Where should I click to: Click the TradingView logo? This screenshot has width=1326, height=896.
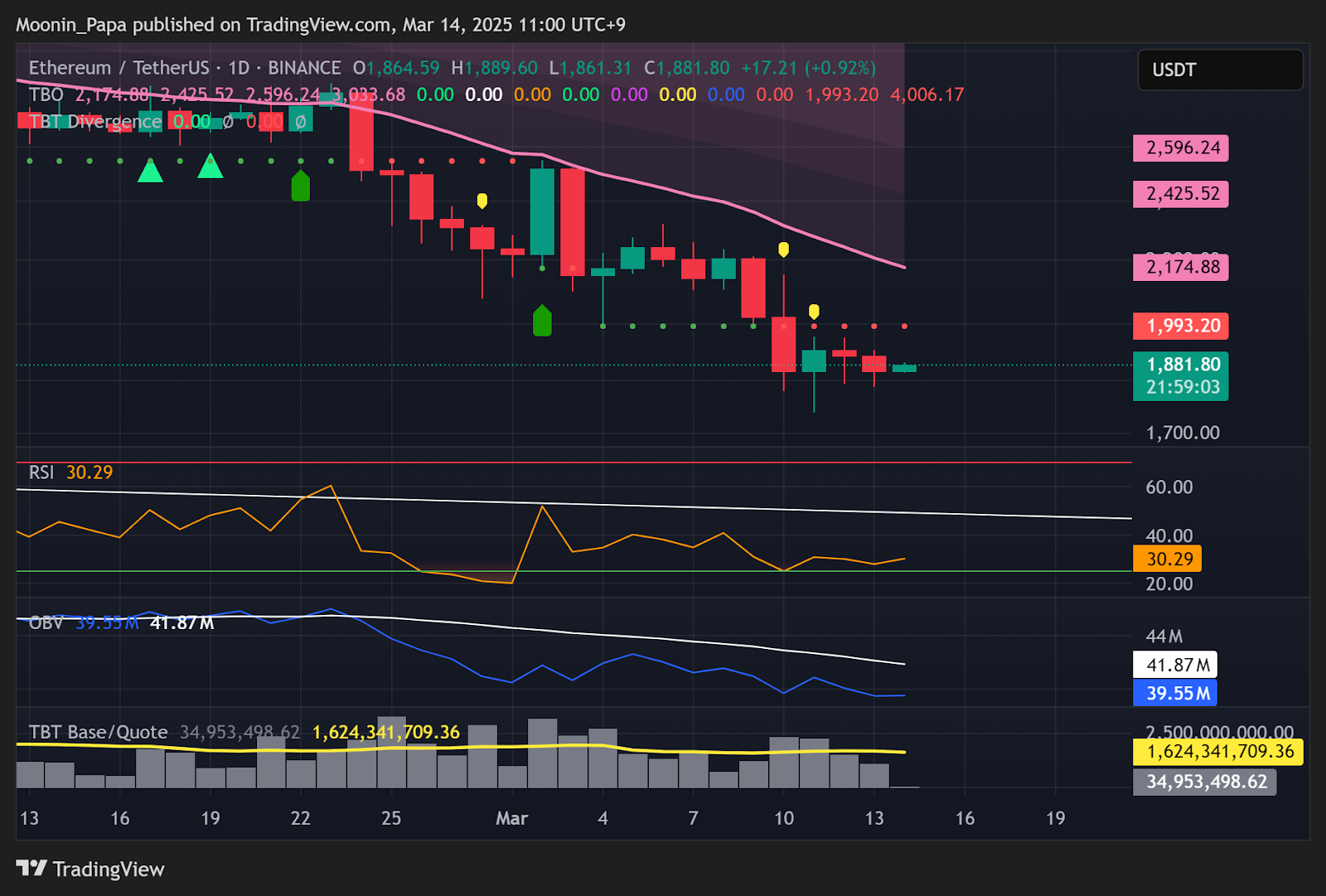[x=90, y=869]
